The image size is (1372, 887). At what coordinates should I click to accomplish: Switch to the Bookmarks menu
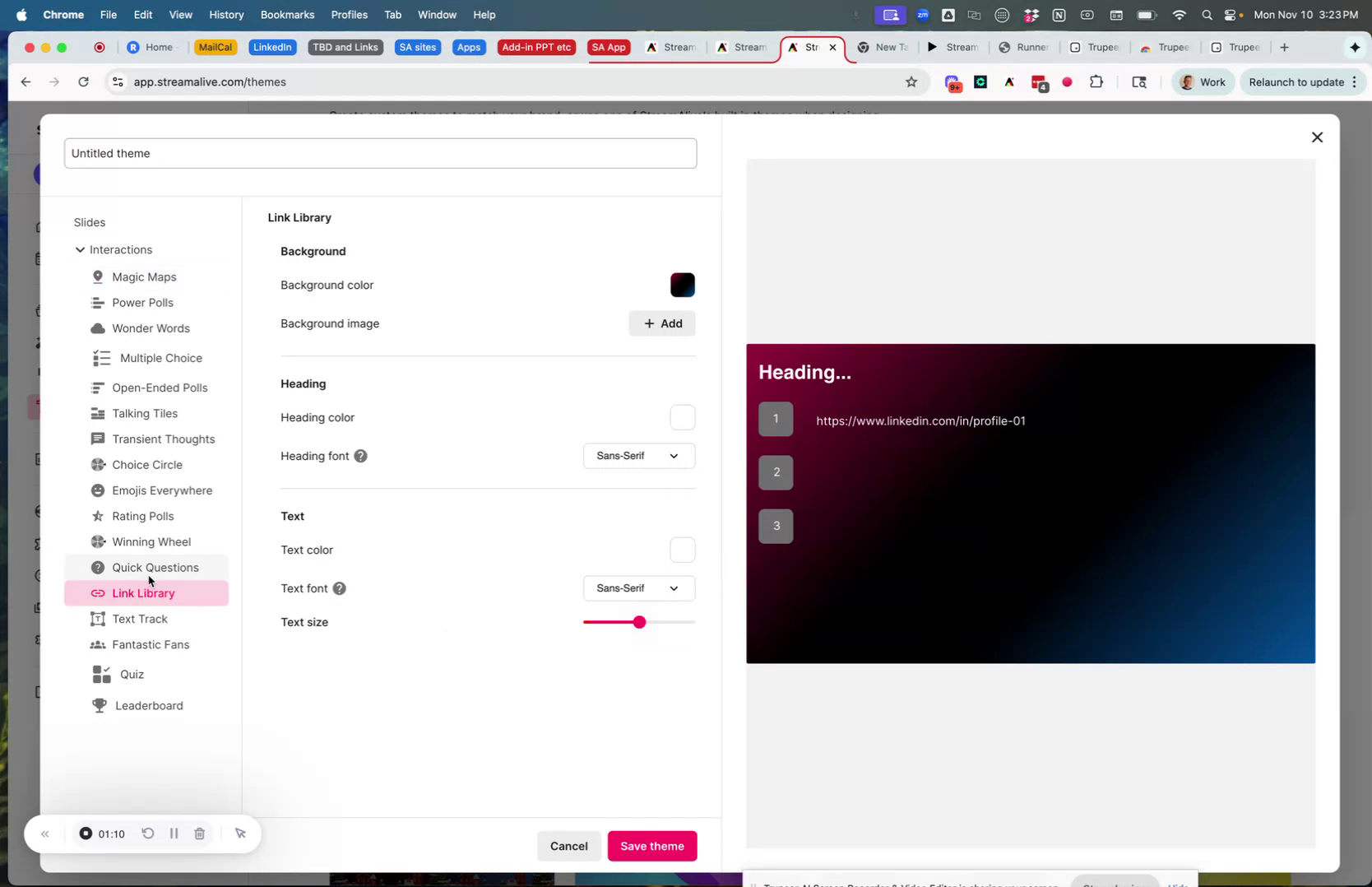tap(287, 14)
